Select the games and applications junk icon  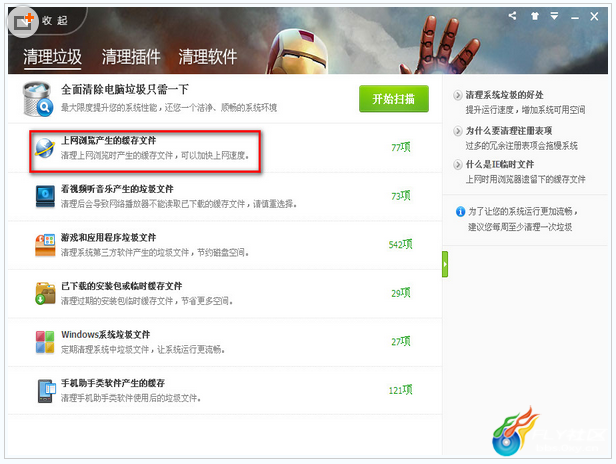coord(45,245)
